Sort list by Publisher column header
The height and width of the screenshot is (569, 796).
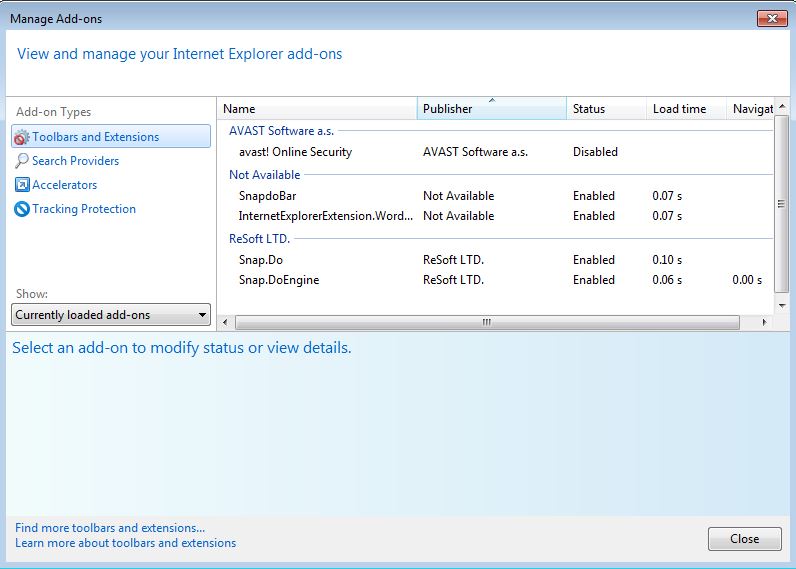(x=491, y=109)
